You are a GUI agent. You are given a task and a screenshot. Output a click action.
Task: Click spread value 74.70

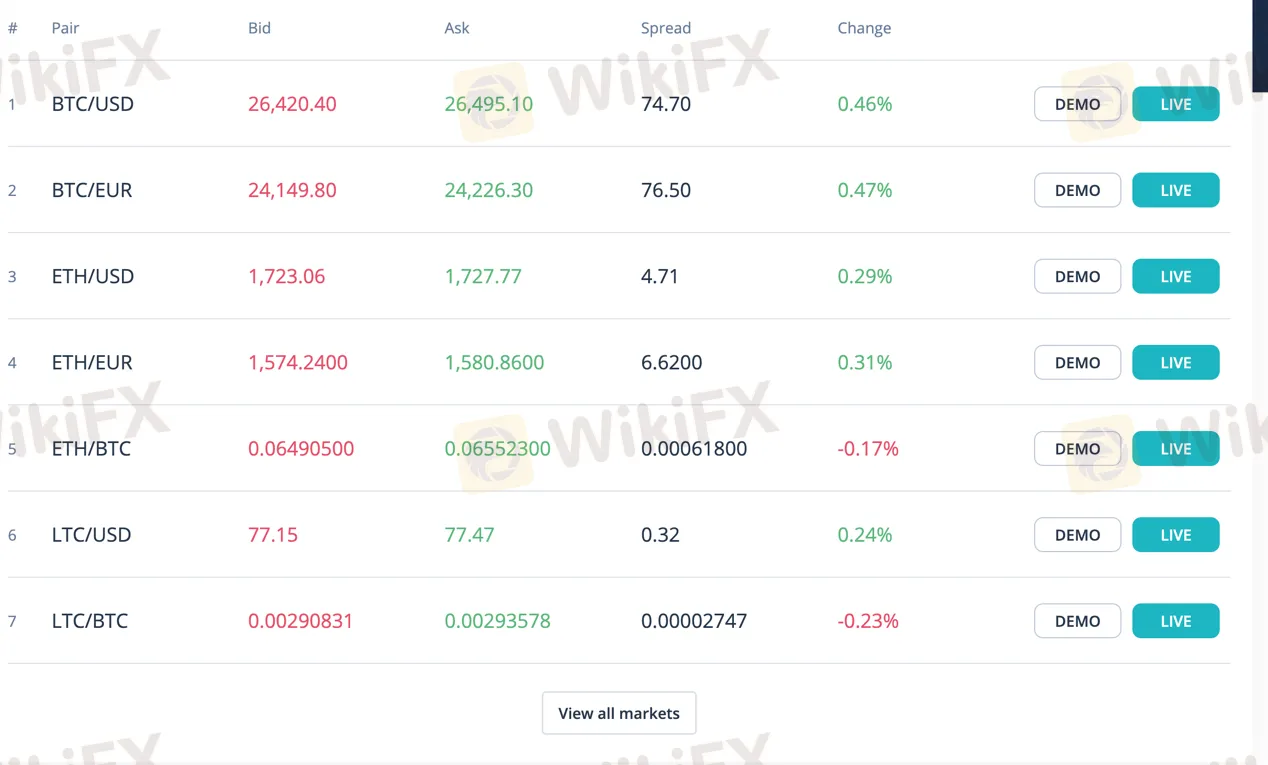pyautogui.click(x=666, y=104)
